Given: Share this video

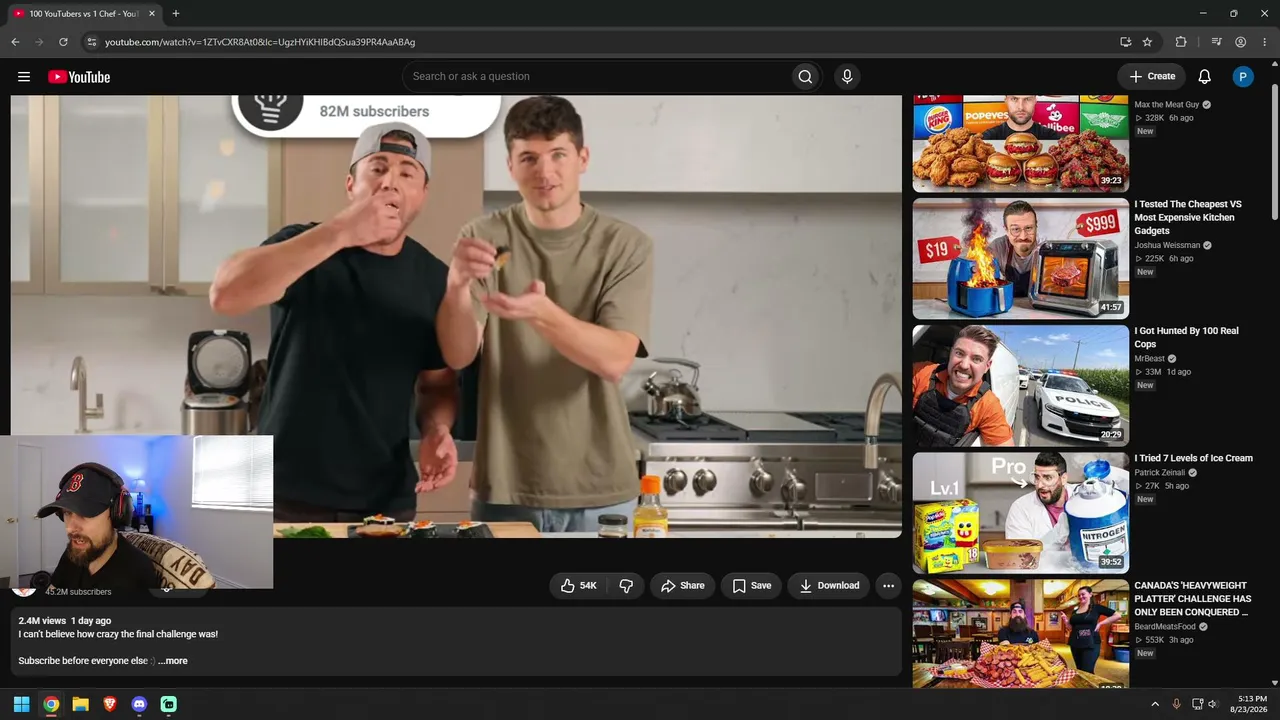Looking at the screenshot, I should point(683,586).
